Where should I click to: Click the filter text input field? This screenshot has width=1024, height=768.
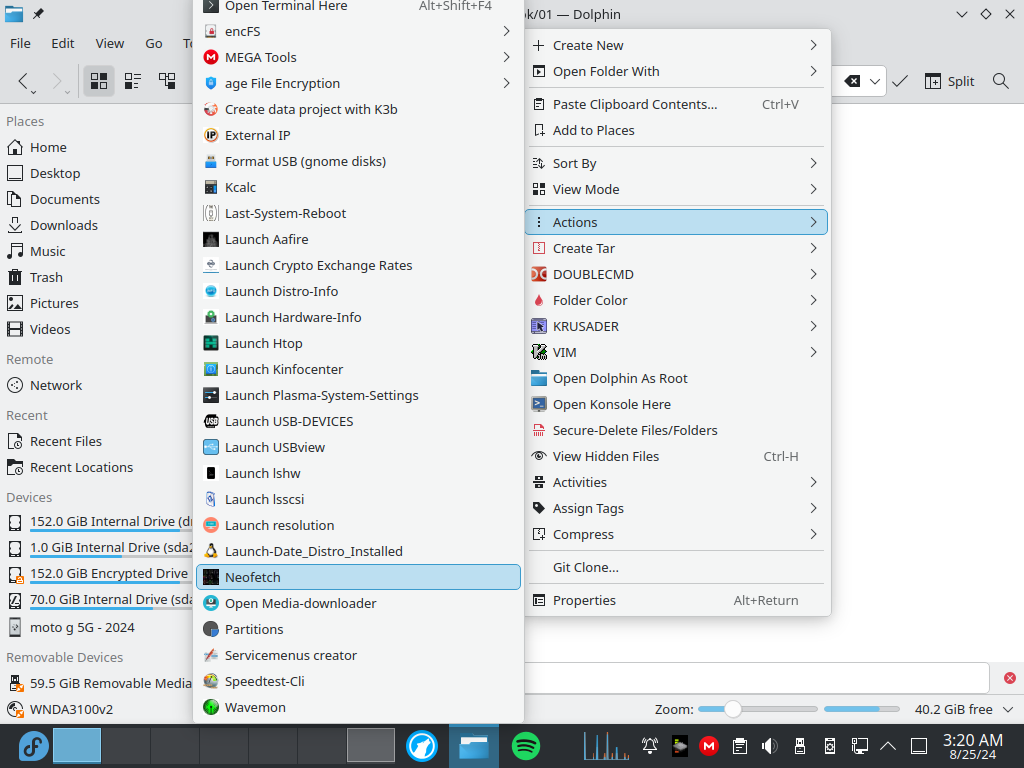[x=756, y=678]
